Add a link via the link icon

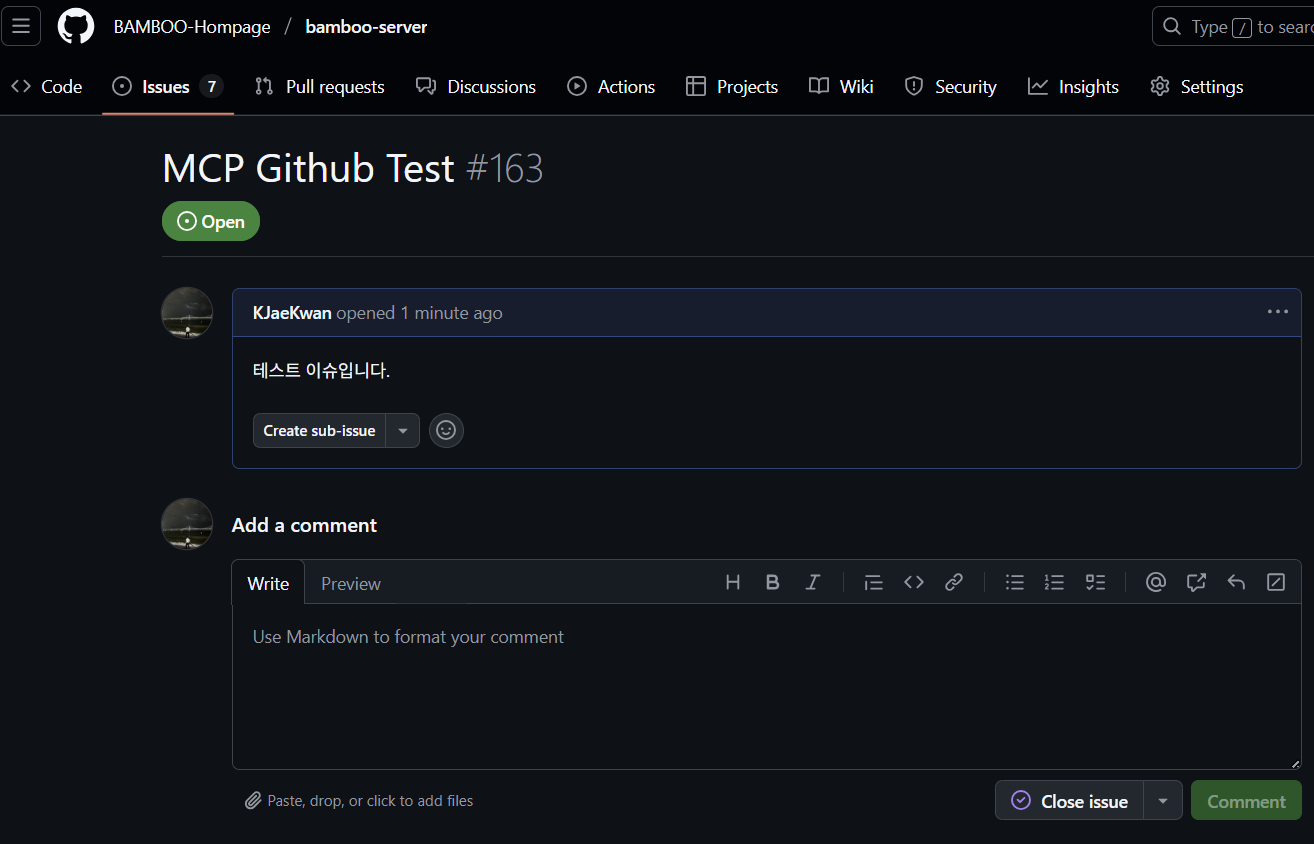click(x=954, y=582)
